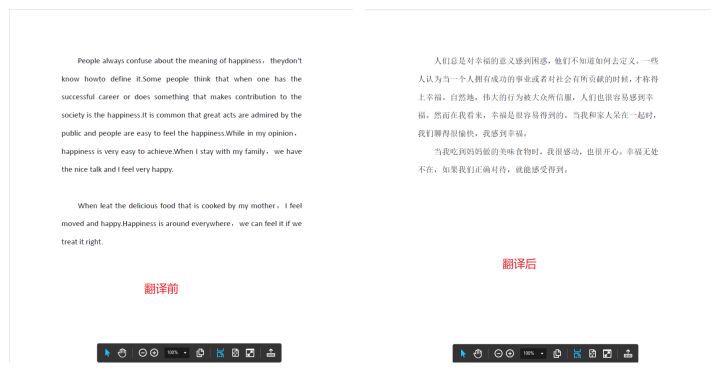The image size is (720, 372).
Task: Click the page view icon in right document toolbar
Action: coord(557,353)
